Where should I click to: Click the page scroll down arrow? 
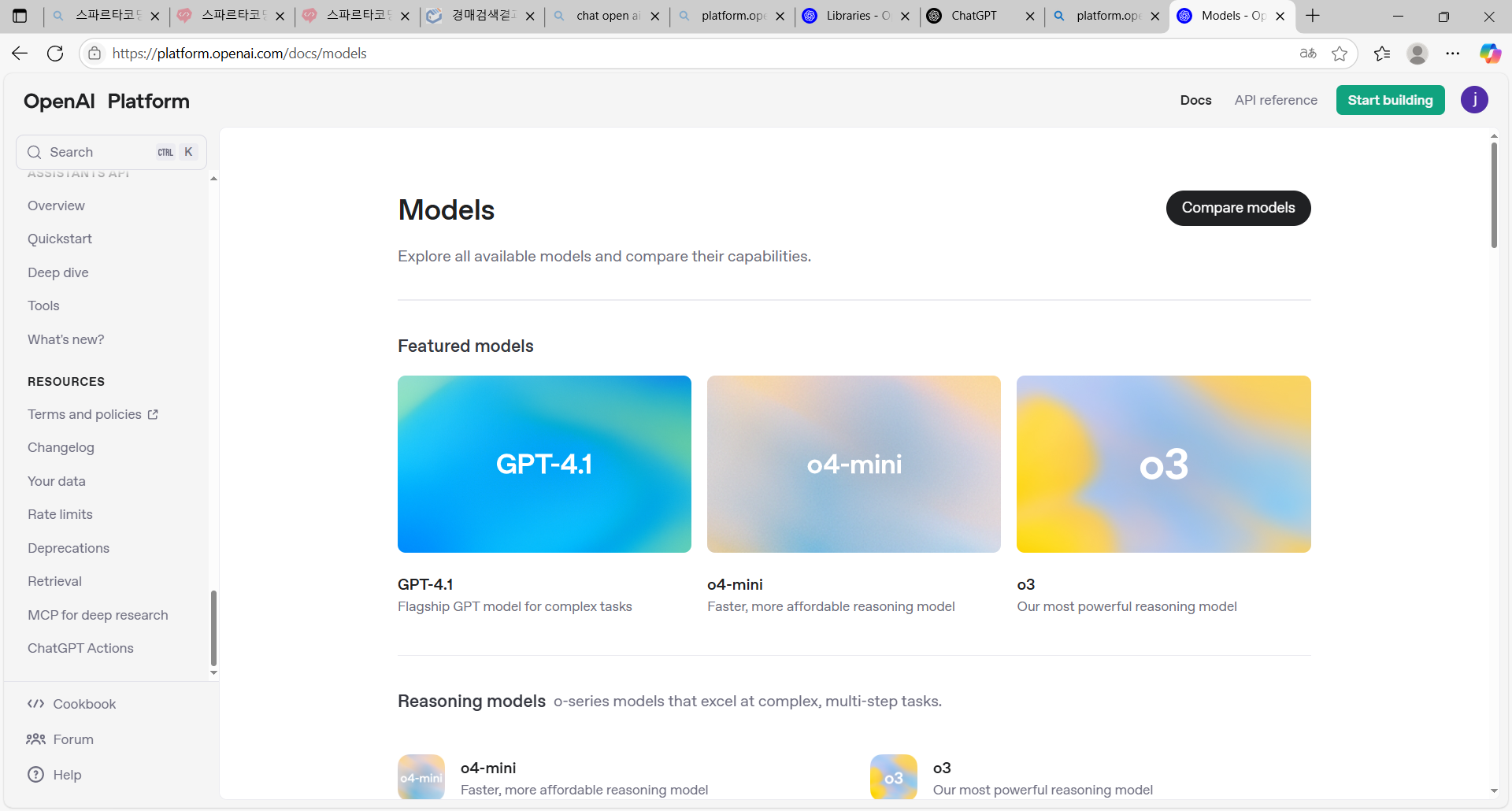(1494, 791)
